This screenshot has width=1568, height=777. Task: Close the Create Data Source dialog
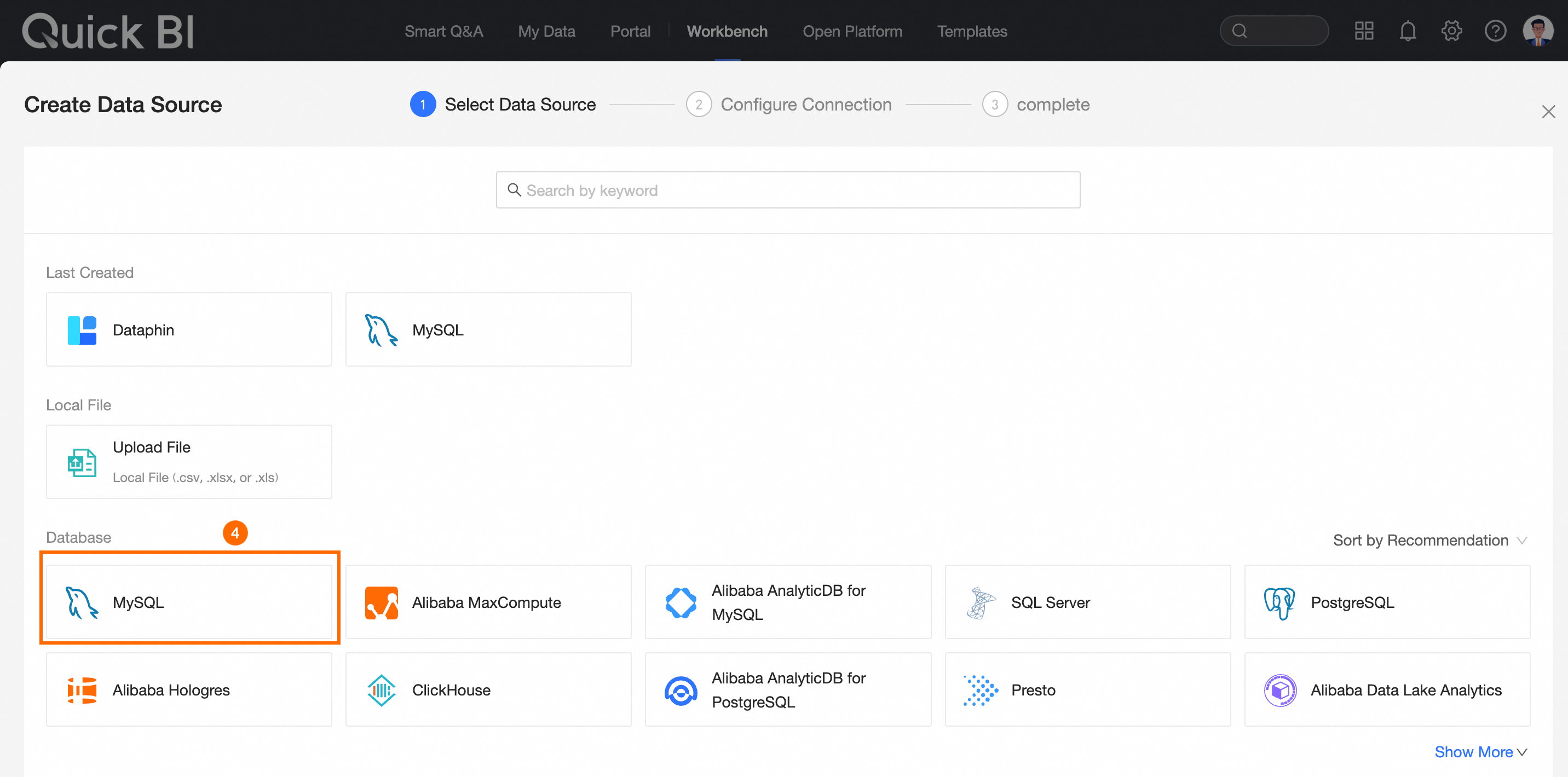1548,112
